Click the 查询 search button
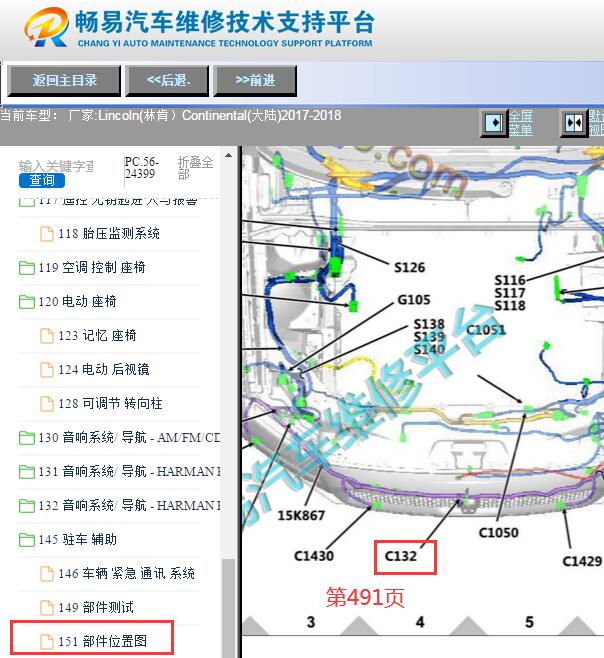 point(42,180)
